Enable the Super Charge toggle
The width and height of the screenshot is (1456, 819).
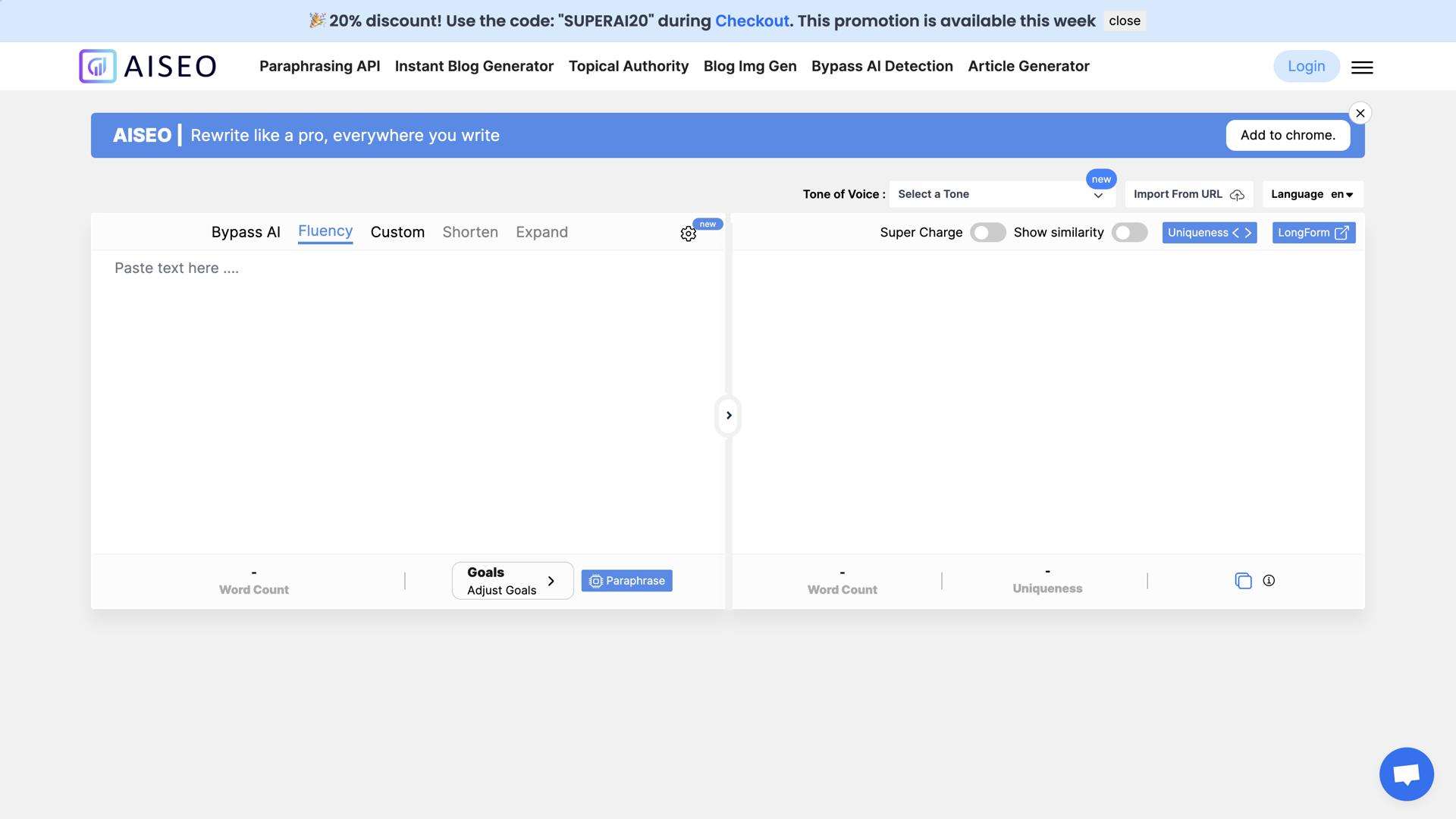point(988,233)
